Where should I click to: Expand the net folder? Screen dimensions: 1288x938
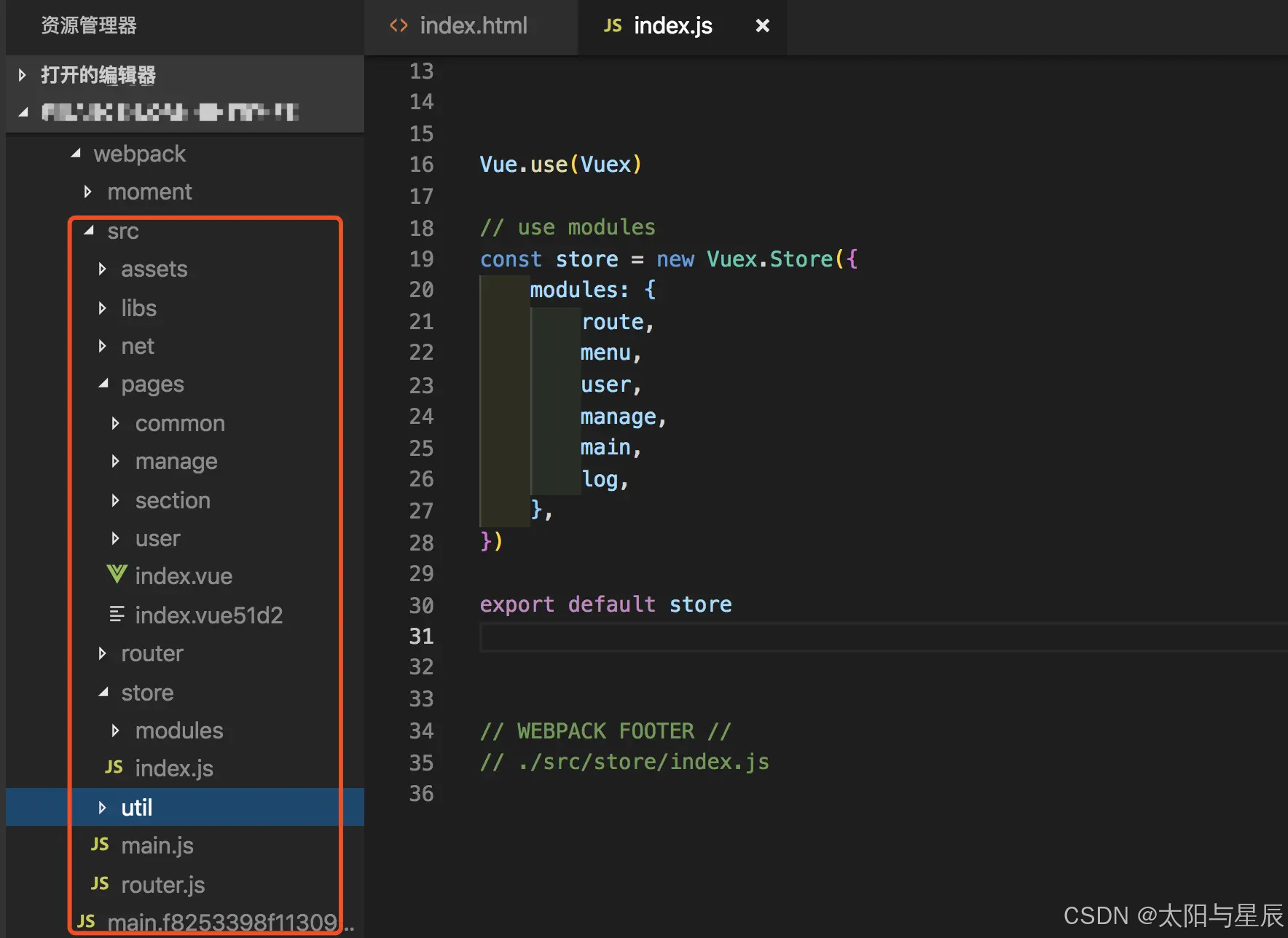coord(102,346)
